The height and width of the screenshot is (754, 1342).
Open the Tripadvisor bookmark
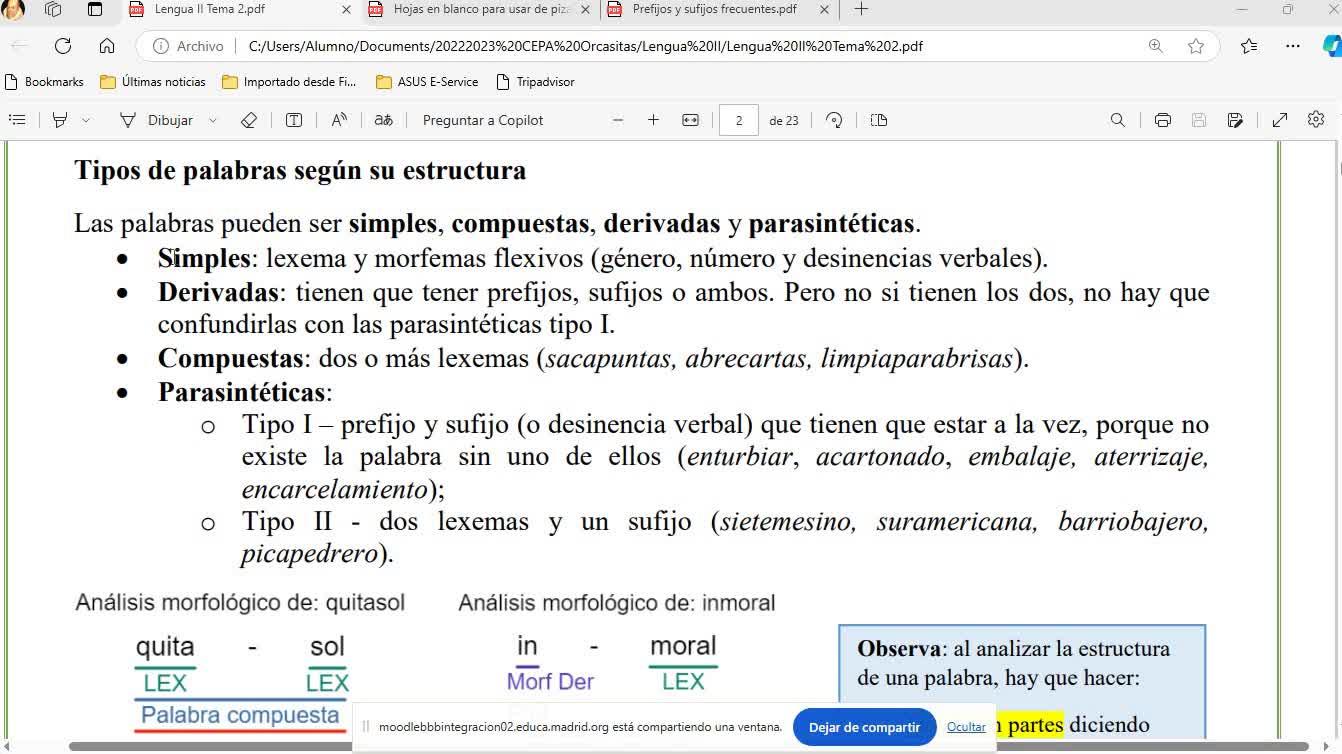(x=534, y=82)
